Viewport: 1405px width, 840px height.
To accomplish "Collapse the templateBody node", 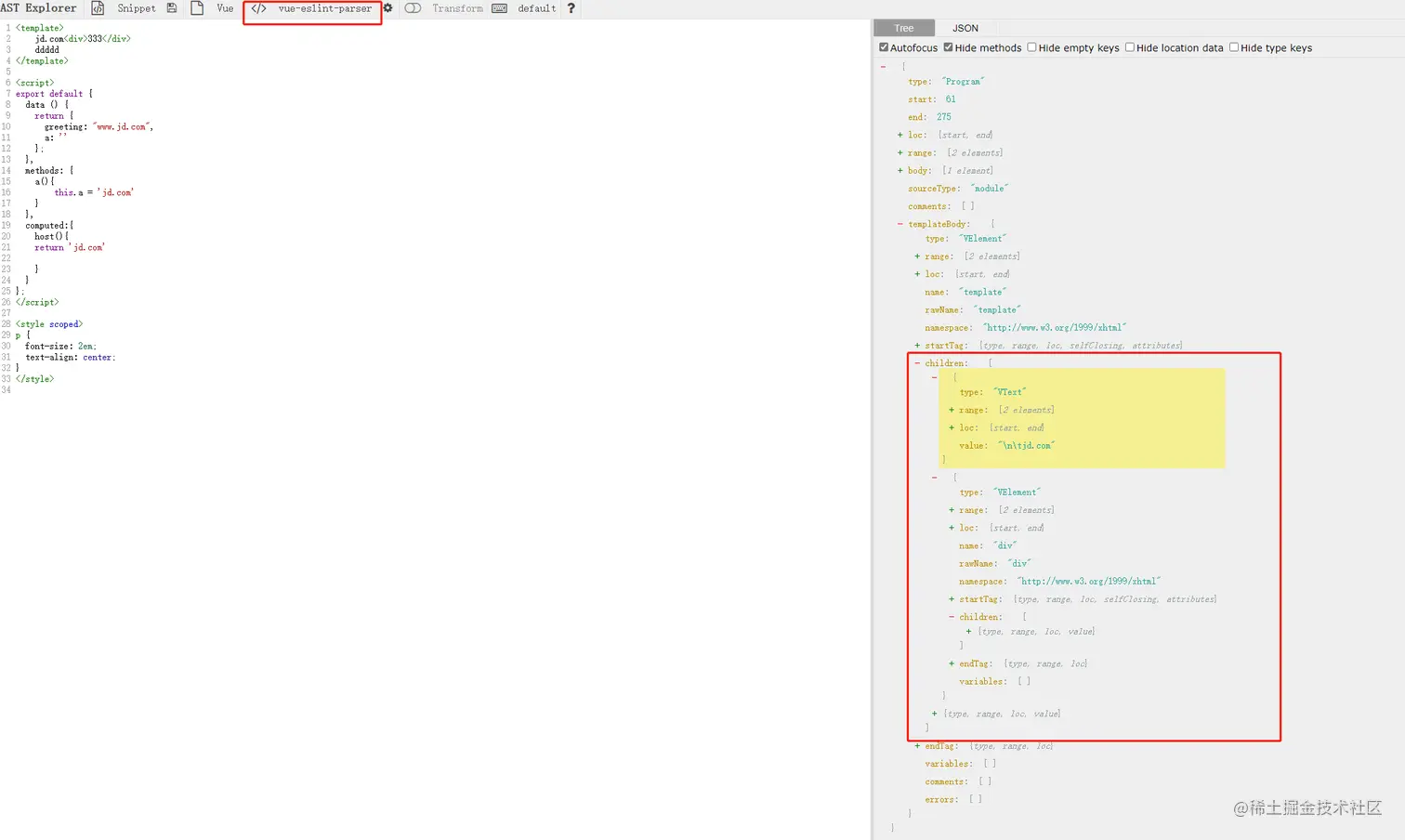I will [899, 224].
